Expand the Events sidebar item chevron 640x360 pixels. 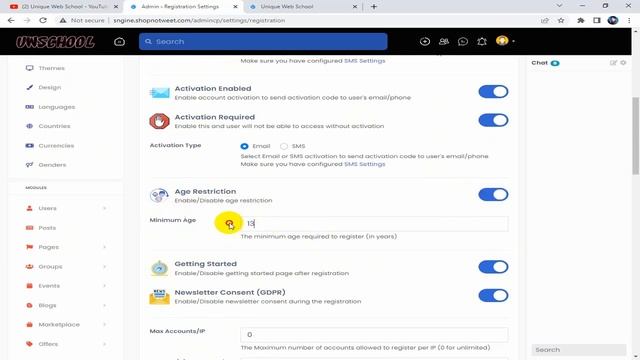coord(104,286)
